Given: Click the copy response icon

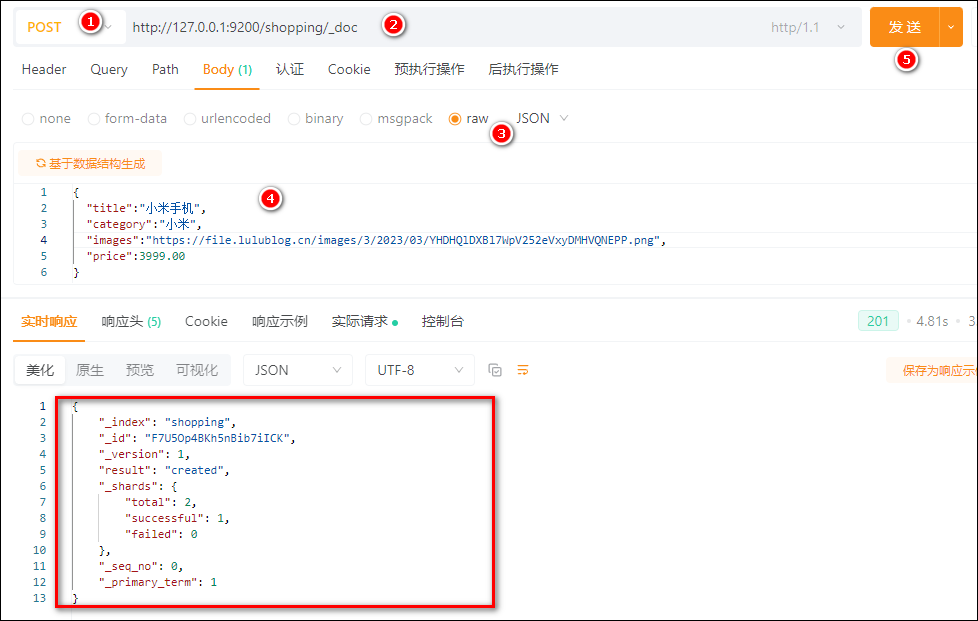Looking at the screenshot, I should tap(495, 370).
